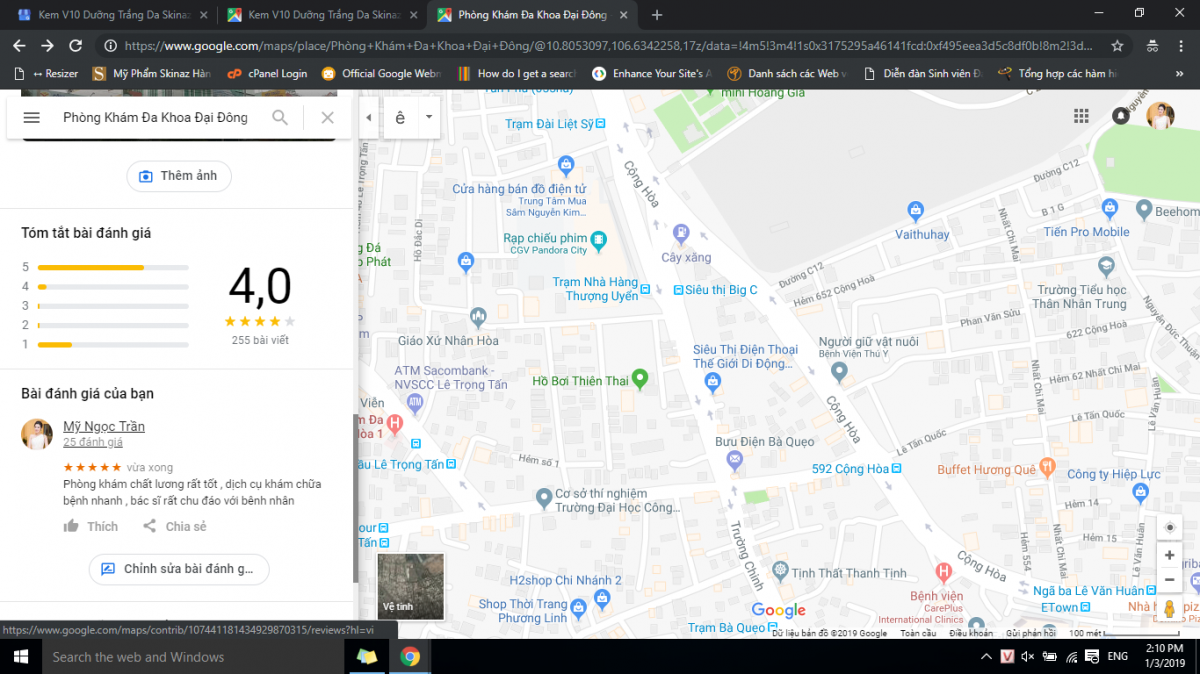
Task: Click the Người giữ vật nuôi marker
Action: 840,372
